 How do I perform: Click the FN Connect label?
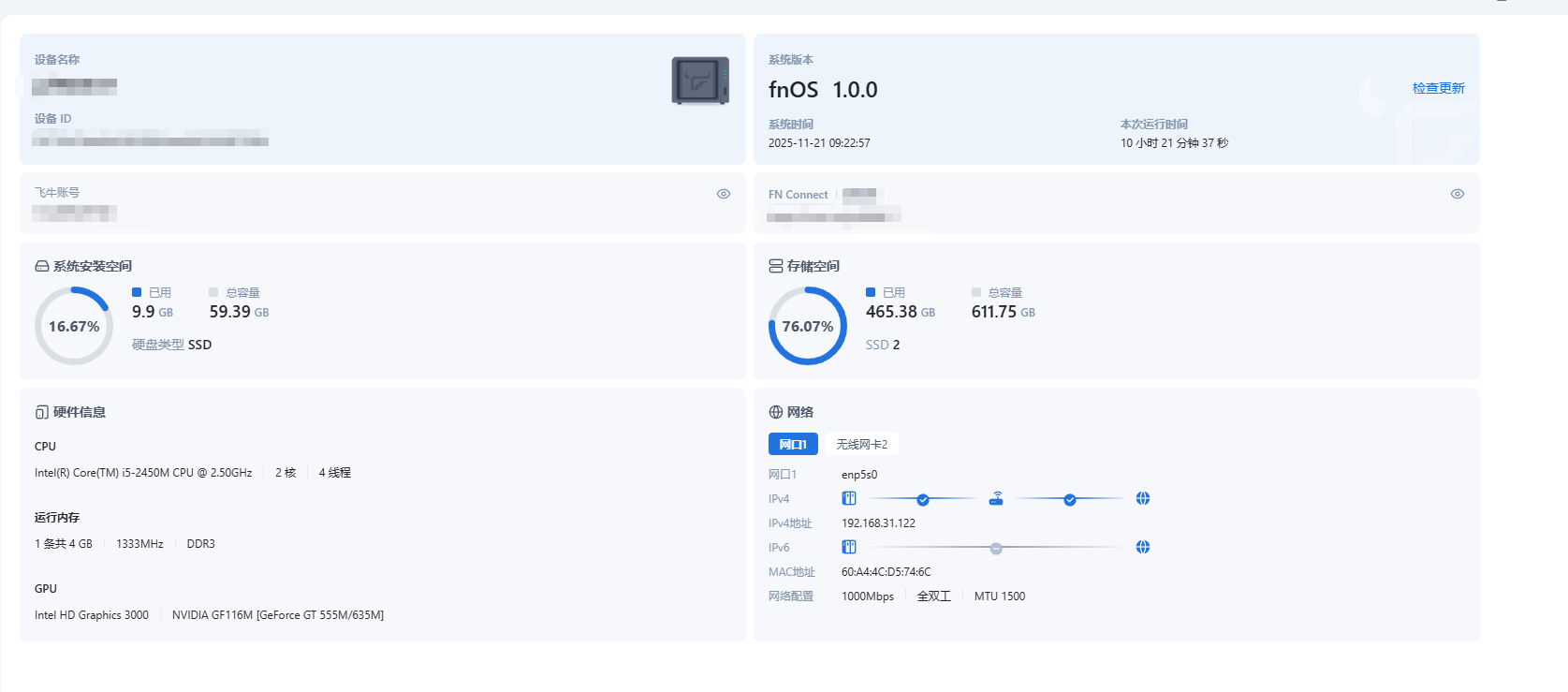tap(799, 195)
